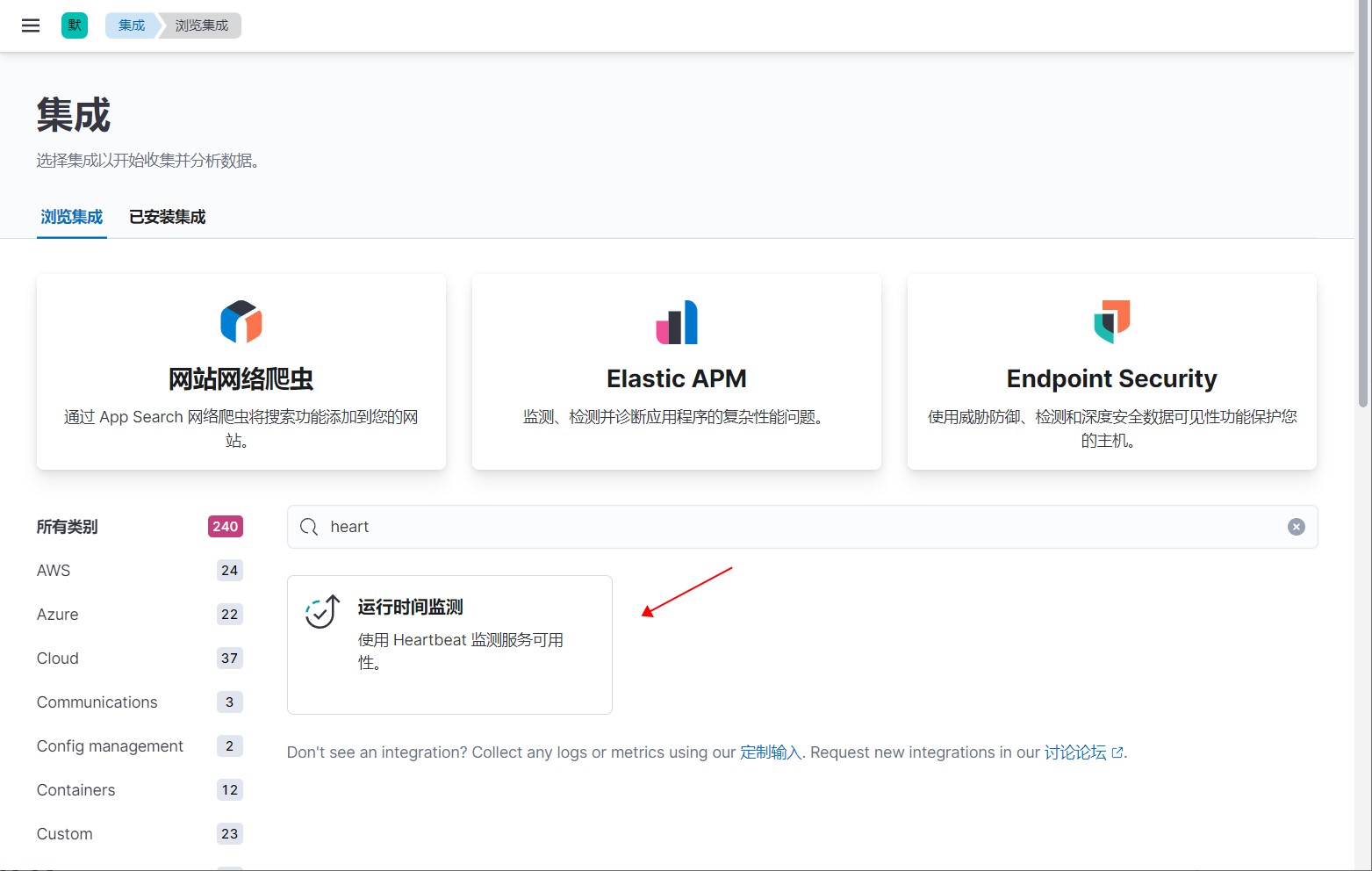Click the web crawler cube icon
Image resolution: width=1372 pixels, height=871 pixels.
[241, 321]
